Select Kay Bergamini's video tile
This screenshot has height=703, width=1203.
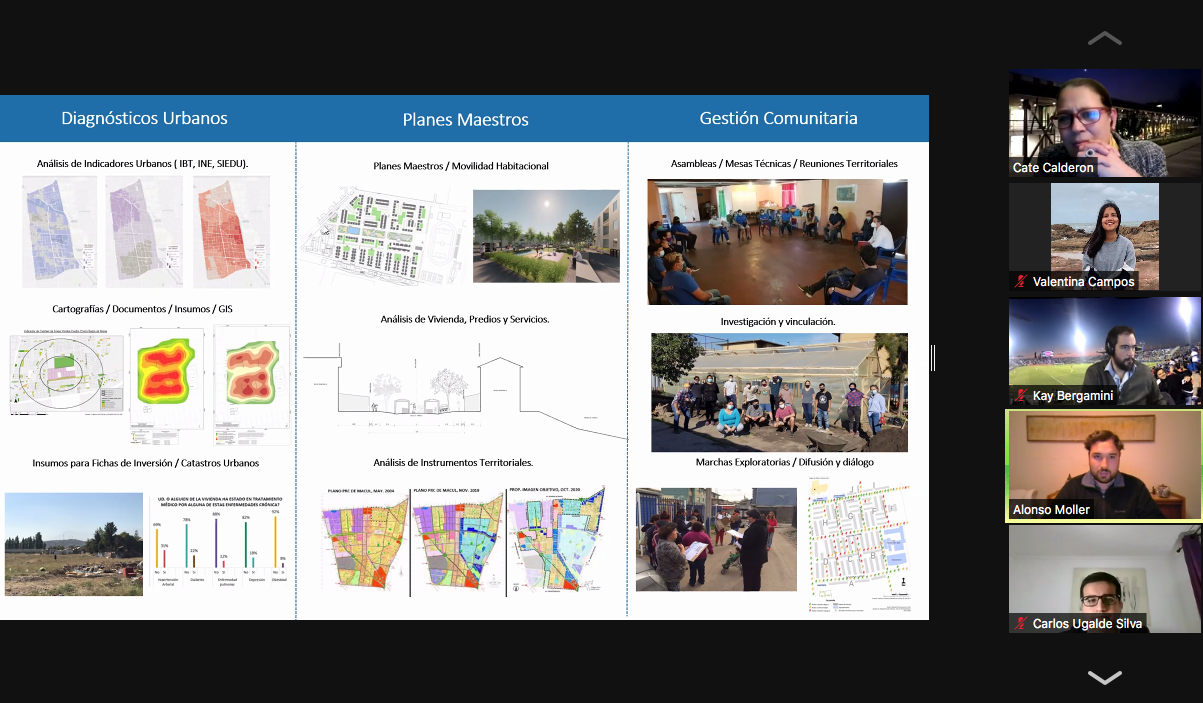(1104, 350)
